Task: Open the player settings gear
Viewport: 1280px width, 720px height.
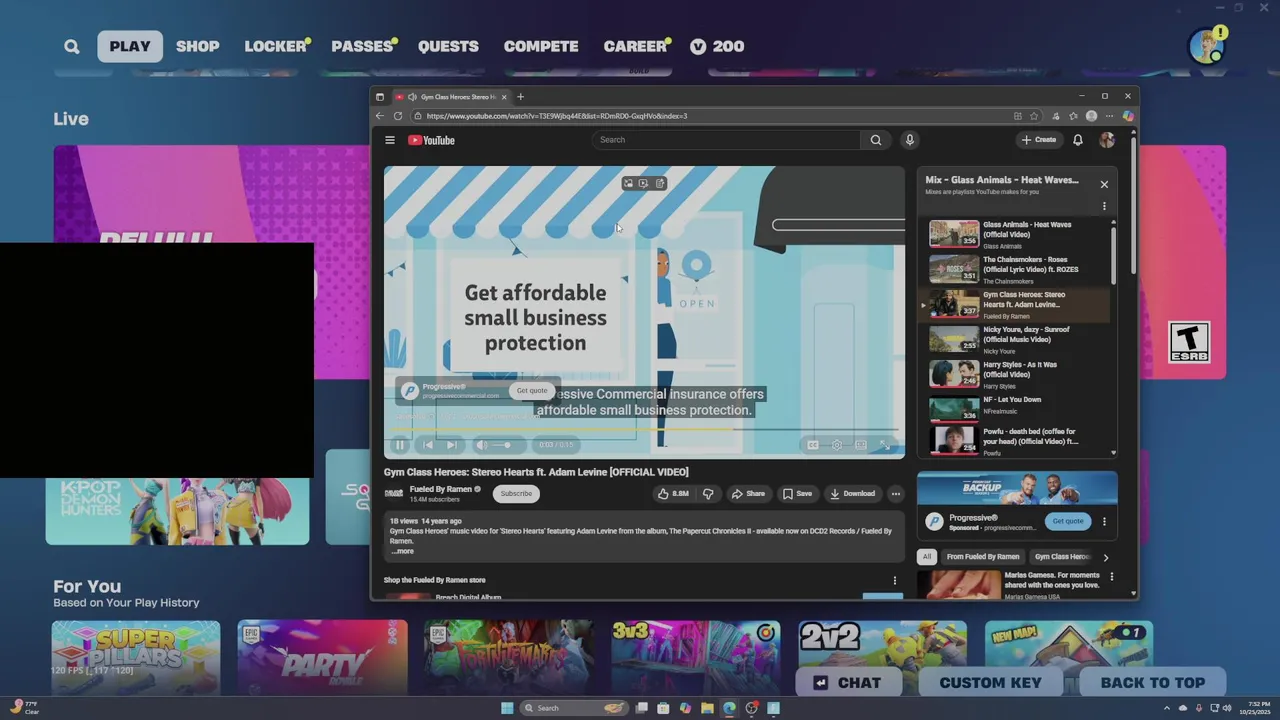Action: pos(837,445)
